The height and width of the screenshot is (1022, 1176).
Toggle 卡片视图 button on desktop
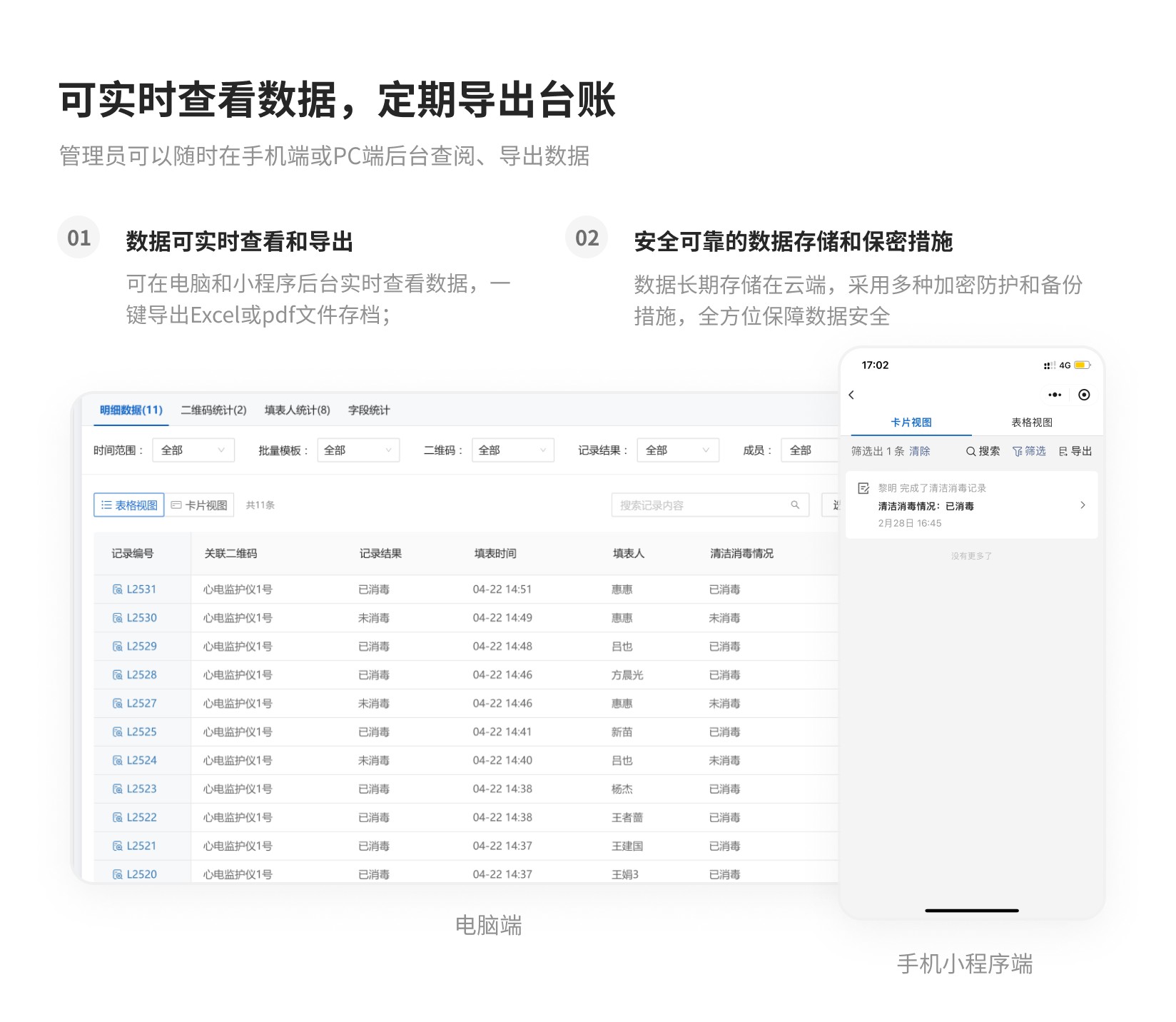click(x=199, y=505)
